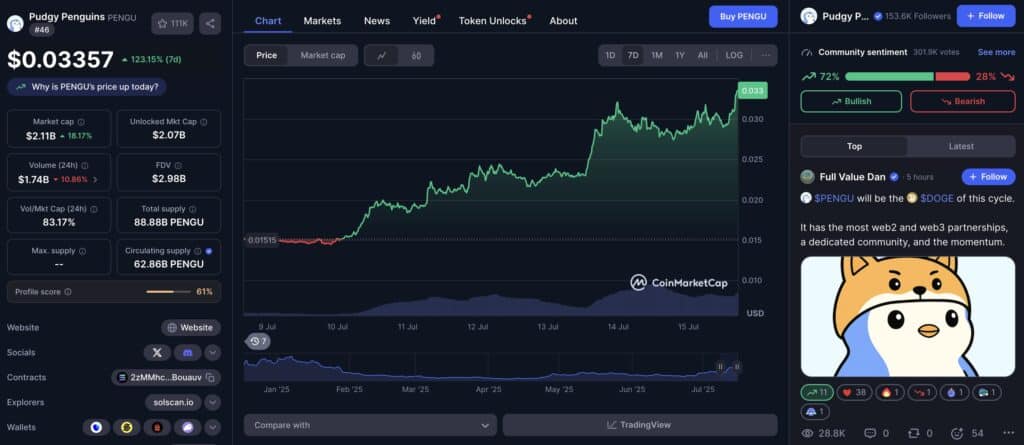Set chart range to 1M
This screenshot has width=1024, height=445.
click(x=657, y=56)
